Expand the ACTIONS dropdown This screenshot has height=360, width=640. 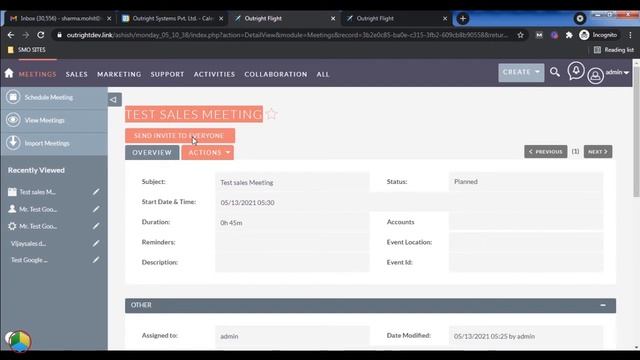(207, 152)
